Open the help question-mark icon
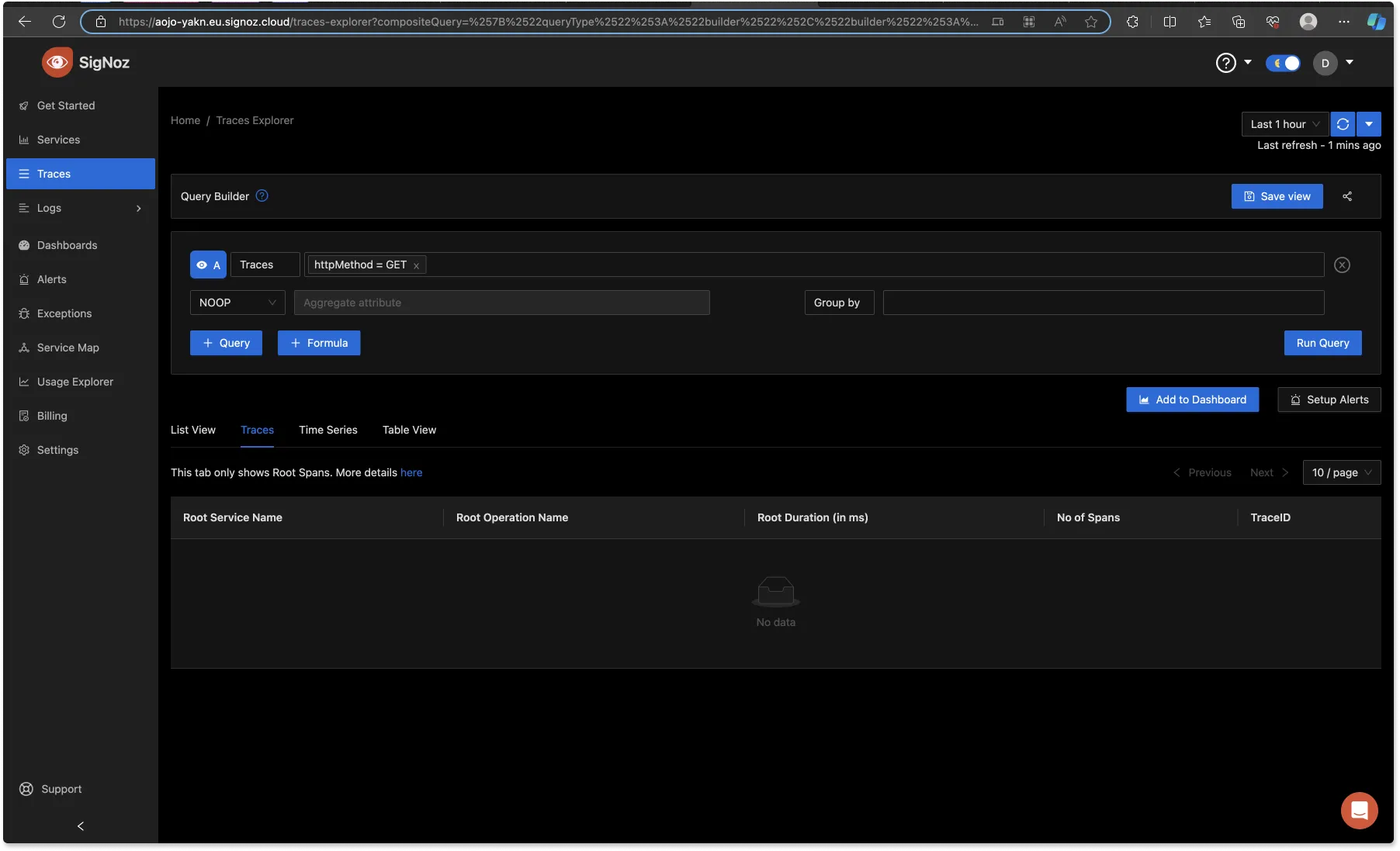This screenshot has height=851, width=1400. pos(1225,63)
